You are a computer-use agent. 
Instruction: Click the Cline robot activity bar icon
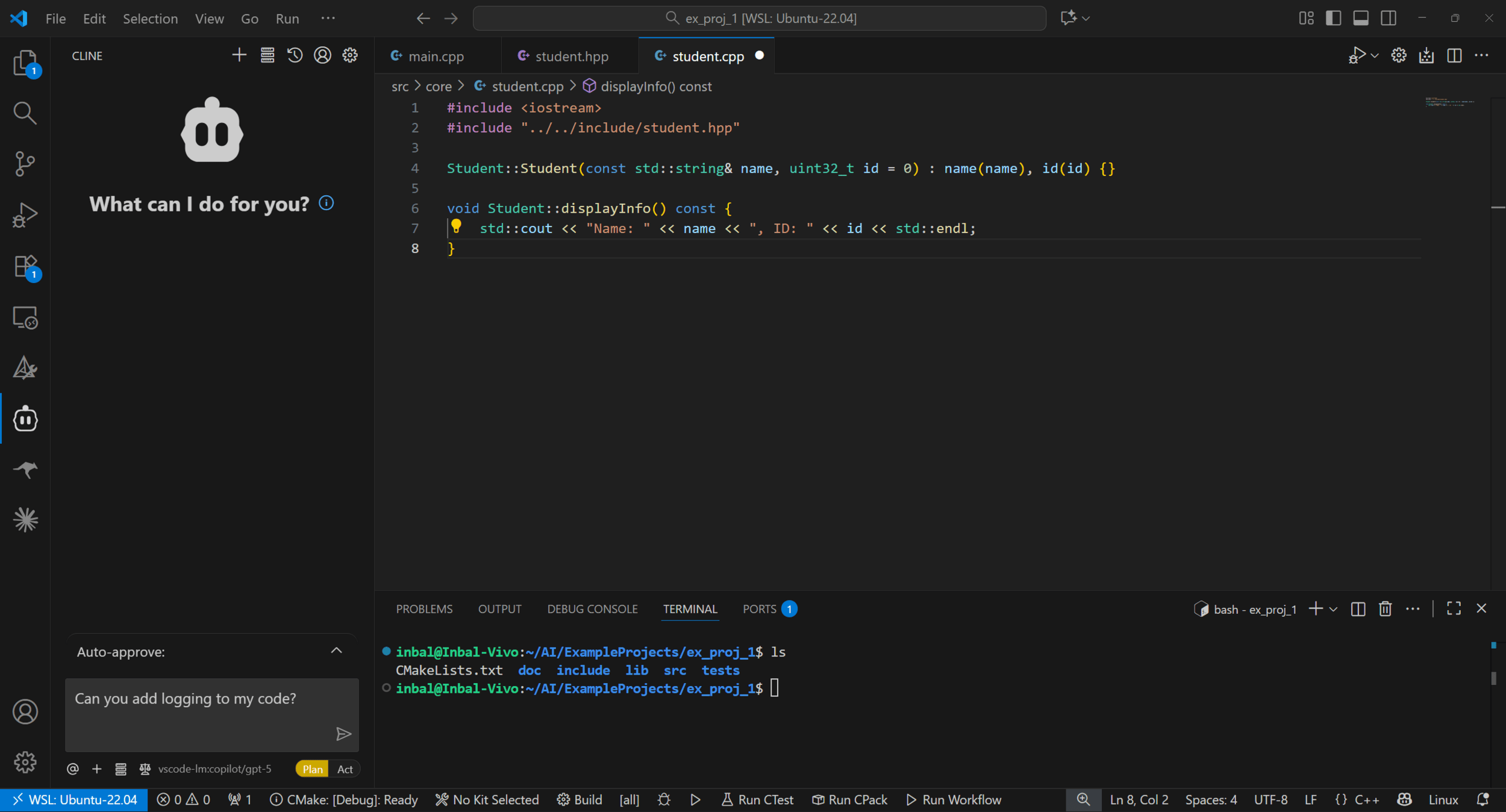click(25, 419)
